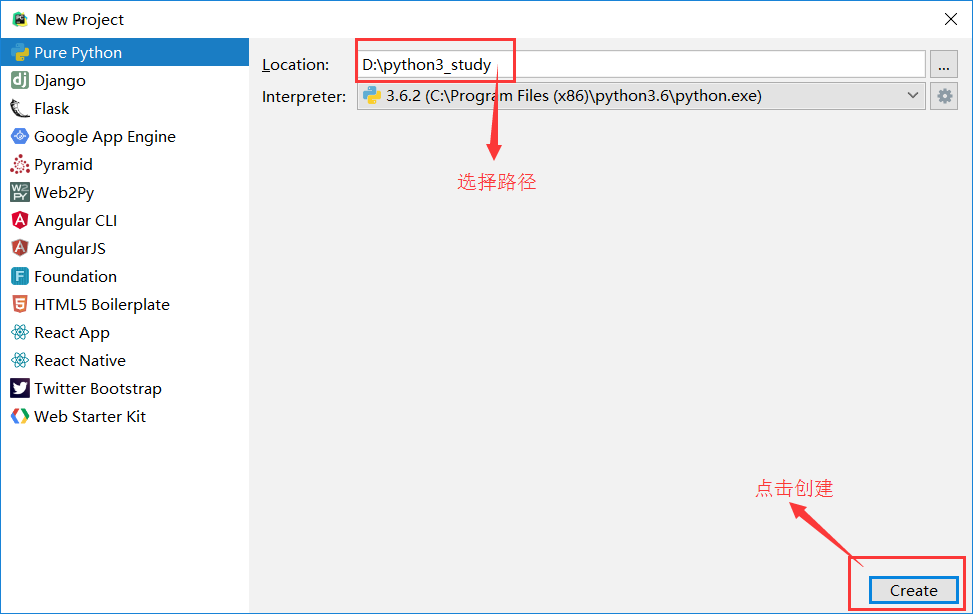Click into the Location path field
The width and height of the screenshot is (973, 614).
tap(641, 65)
